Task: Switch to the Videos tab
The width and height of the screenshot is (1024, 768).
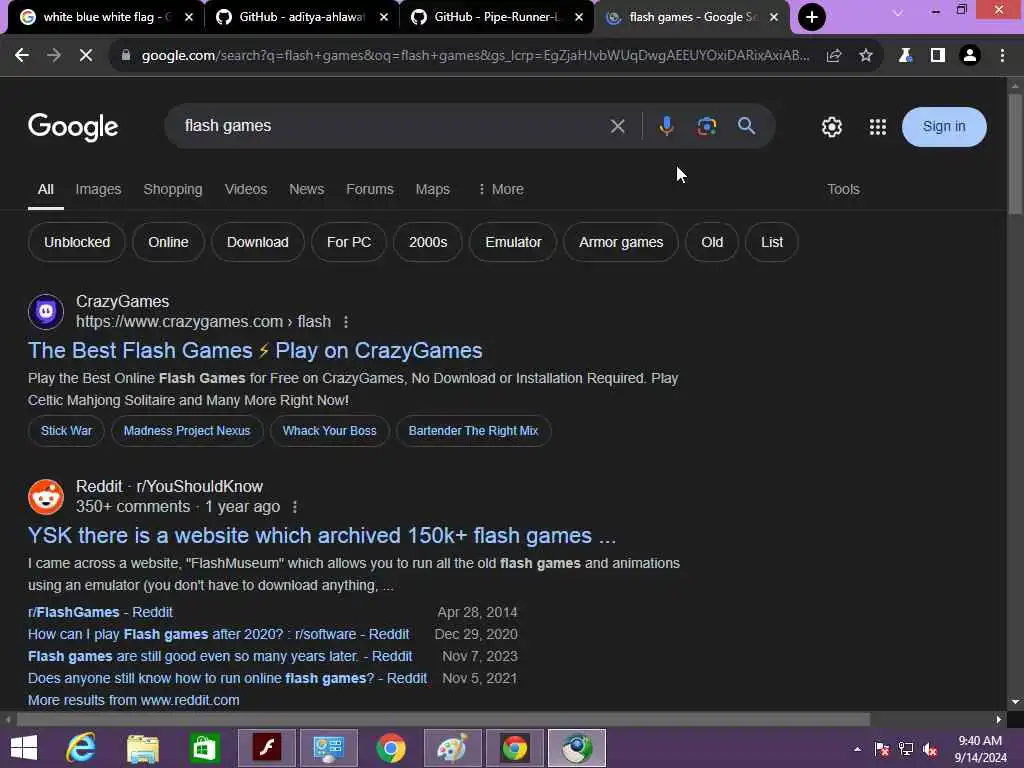Action: click(246, 189)
